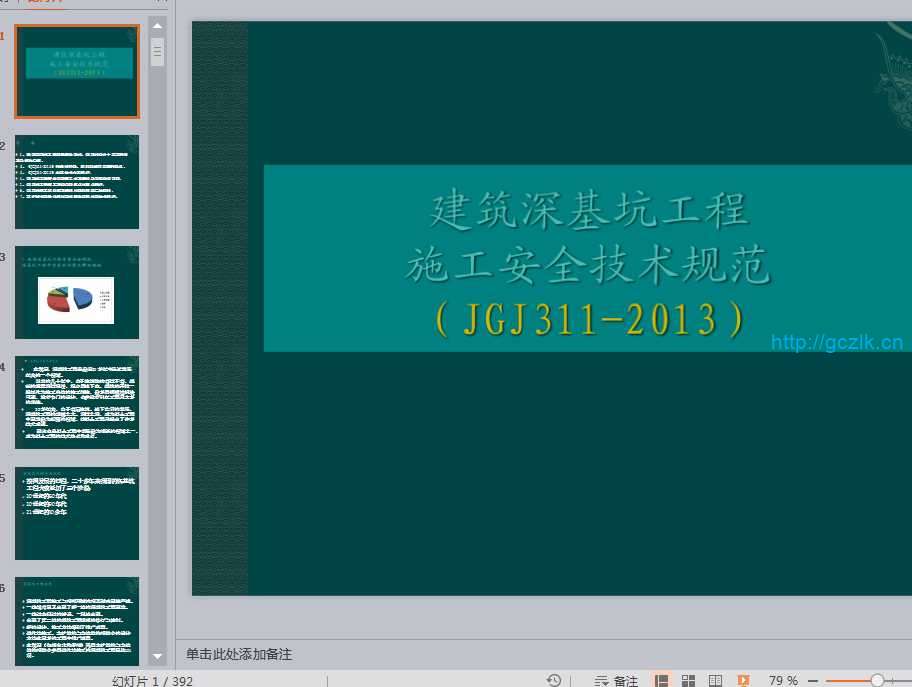The width and height of the screenshot is (912, 687).
Task: Click the history clock icon
Action: coord(554,680)
